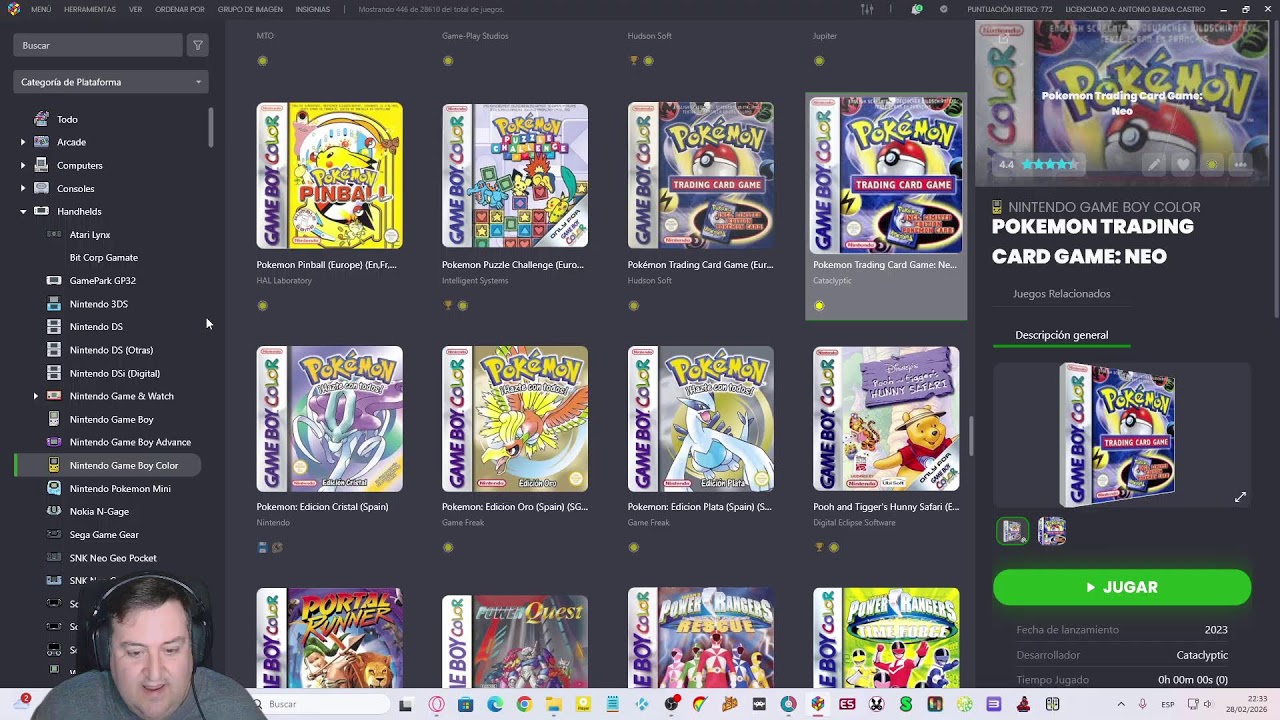
Task: Open the MENÚ item in the top bar
Action: click(41, 9)
